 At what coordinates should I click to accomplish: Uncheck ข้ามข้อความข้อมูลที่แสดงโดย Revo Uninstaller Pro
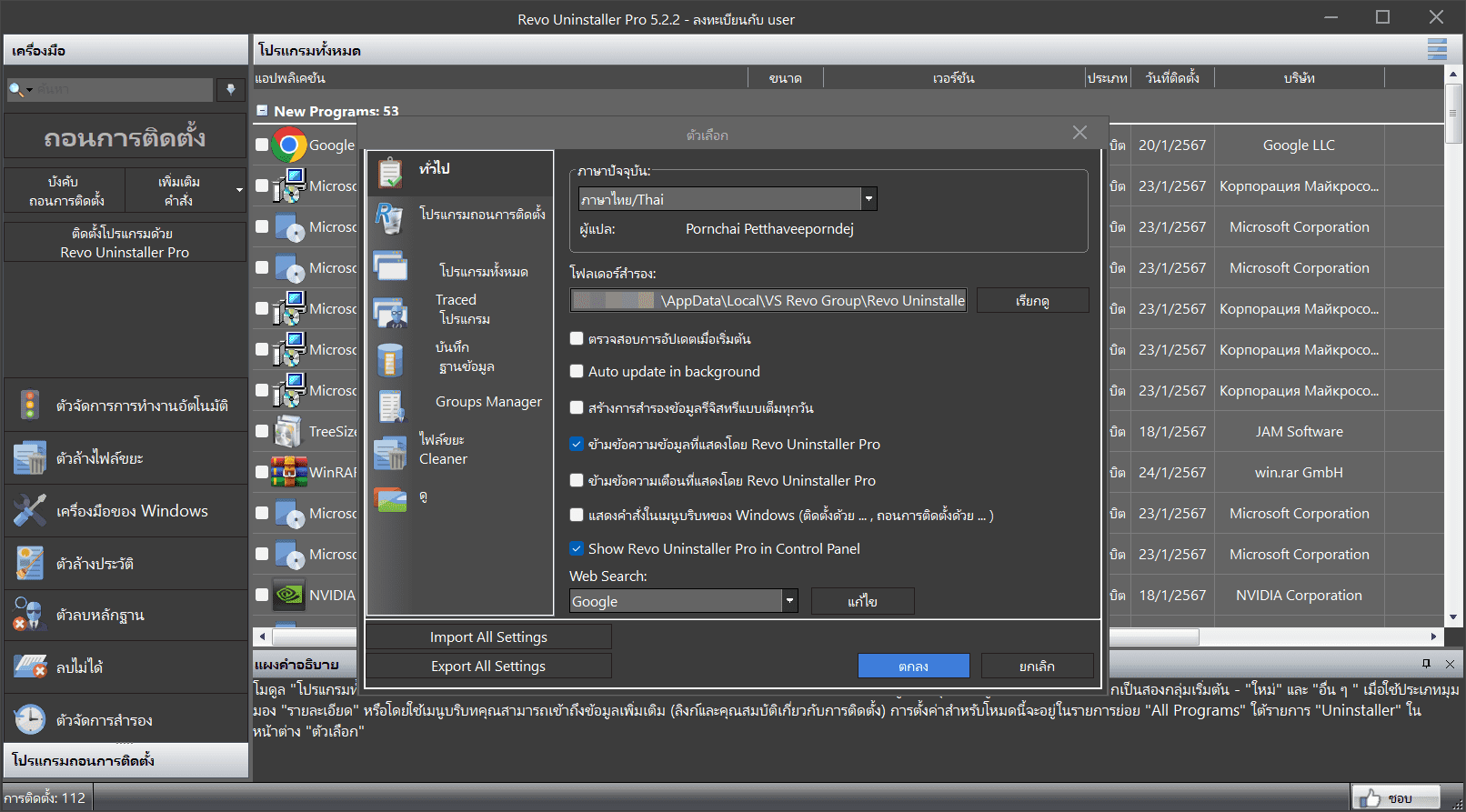[x=577, y=444]
